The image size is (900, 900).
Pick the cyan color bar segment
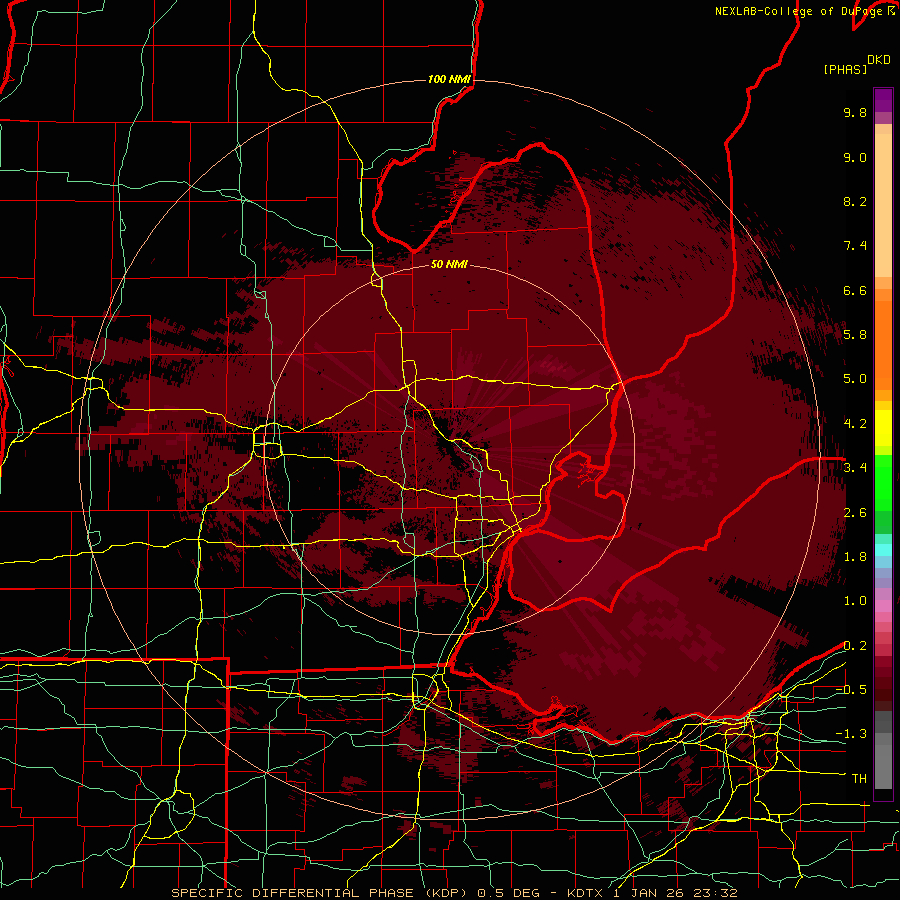pos(883,550)
